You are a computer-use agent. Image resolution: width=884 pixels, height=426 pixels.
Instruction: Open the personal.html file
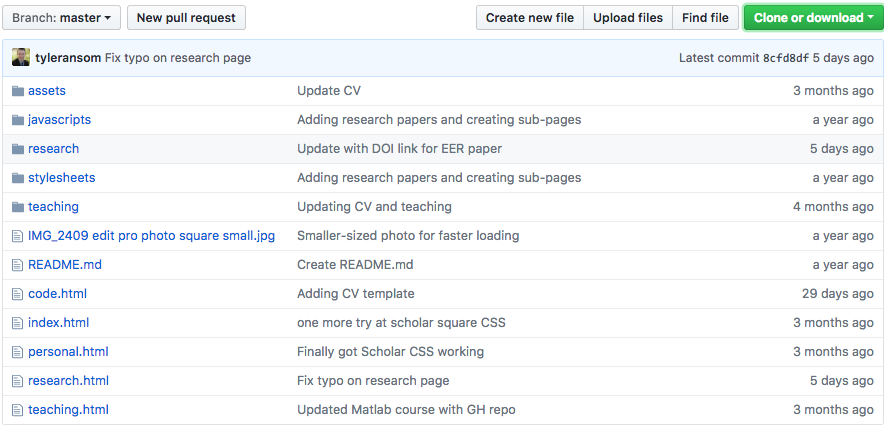68,352
